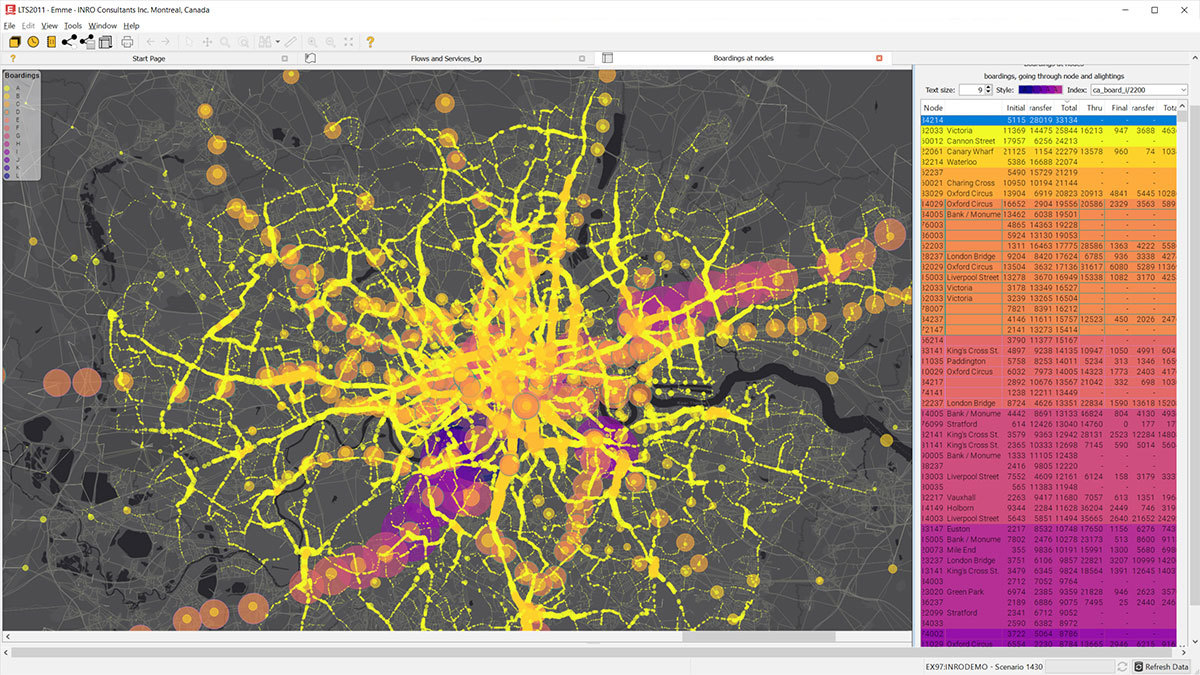Increase text size with spinner up arrow
The height and width of the screenshot is (675, 1200).
pyautogui.click(x=988, y=87)
